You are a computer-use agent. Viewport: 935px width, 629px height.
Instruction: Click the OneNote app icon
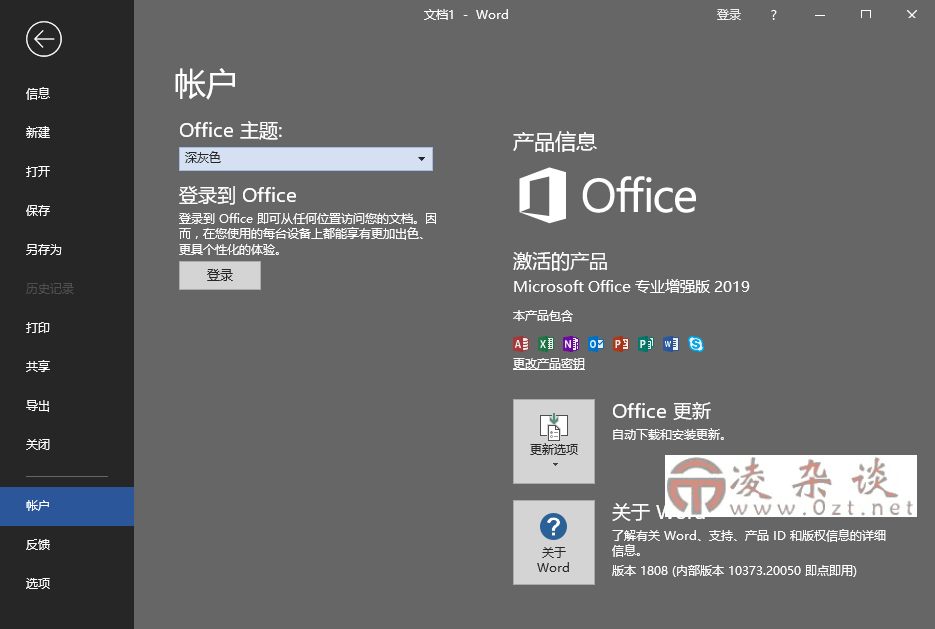pos(571,344)
